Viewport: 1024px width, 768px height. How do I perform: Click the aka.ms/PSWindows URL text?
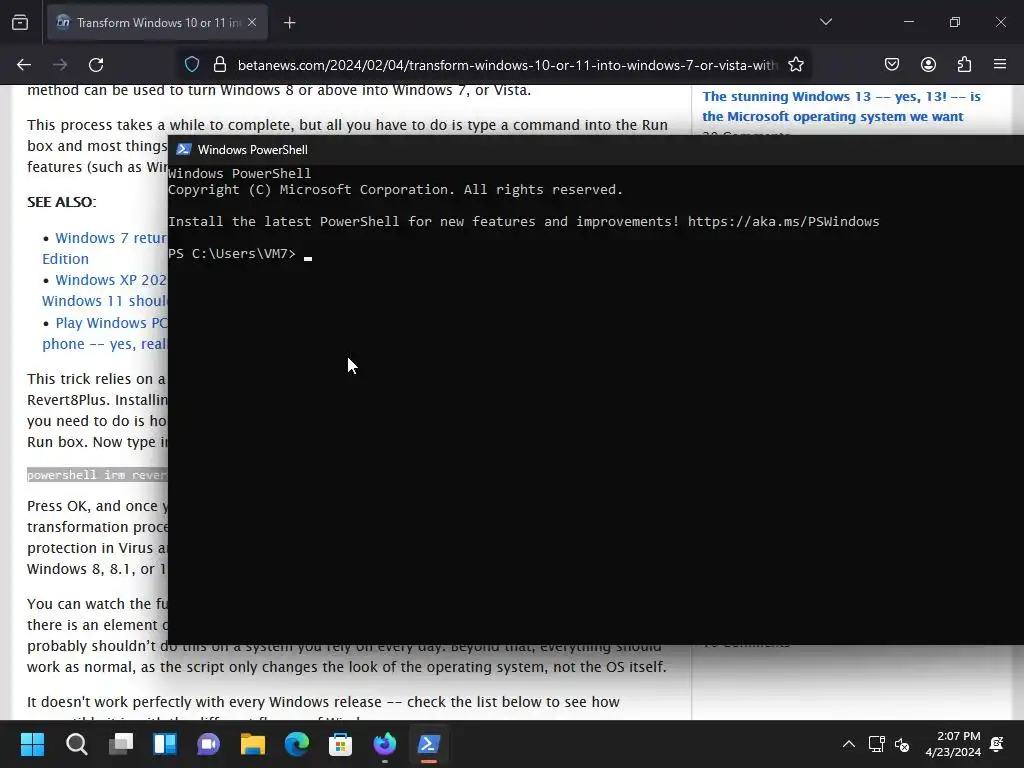pyautogui.click(x=783, y=221)
